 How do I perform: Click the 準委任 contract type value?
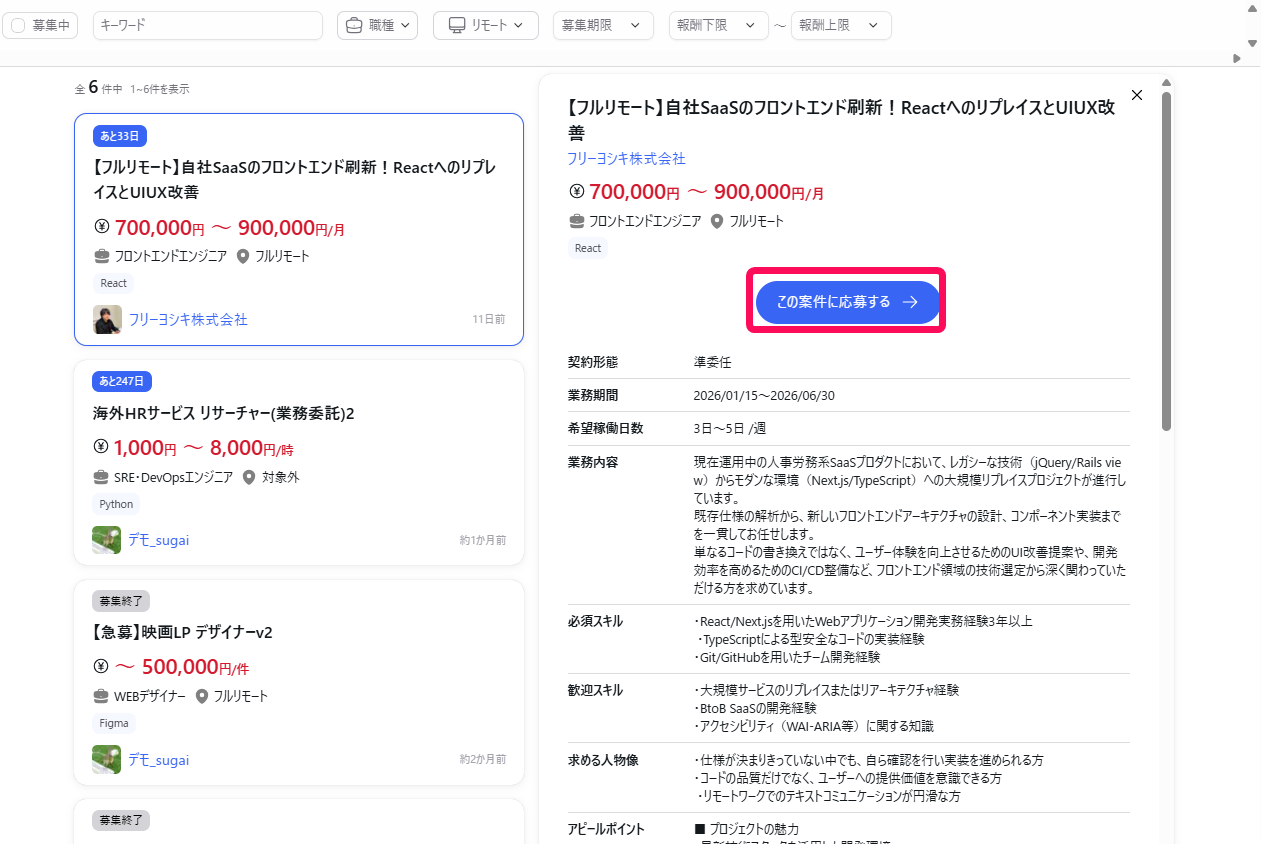click(x=712, y=362)
